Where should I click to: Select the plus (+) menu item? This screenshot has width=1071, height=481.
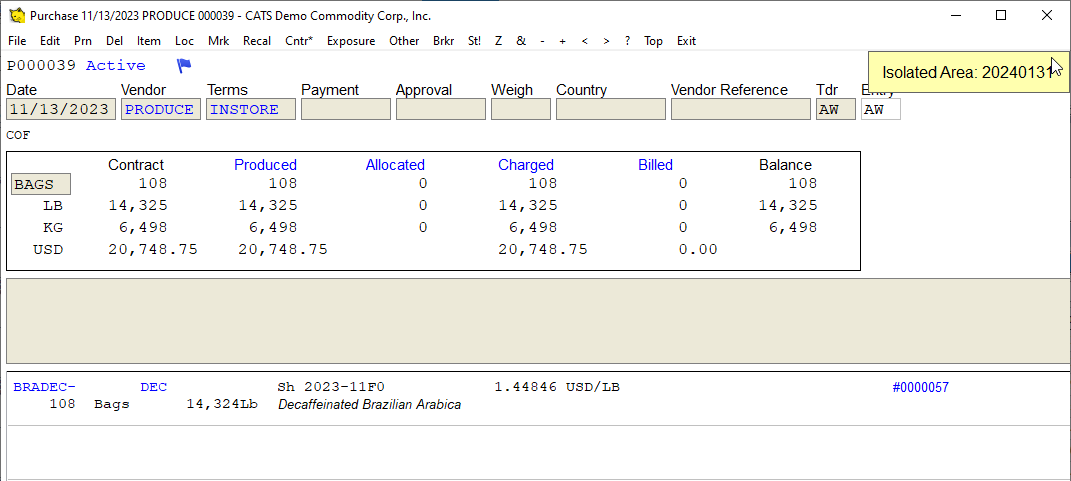pos(562,41)
